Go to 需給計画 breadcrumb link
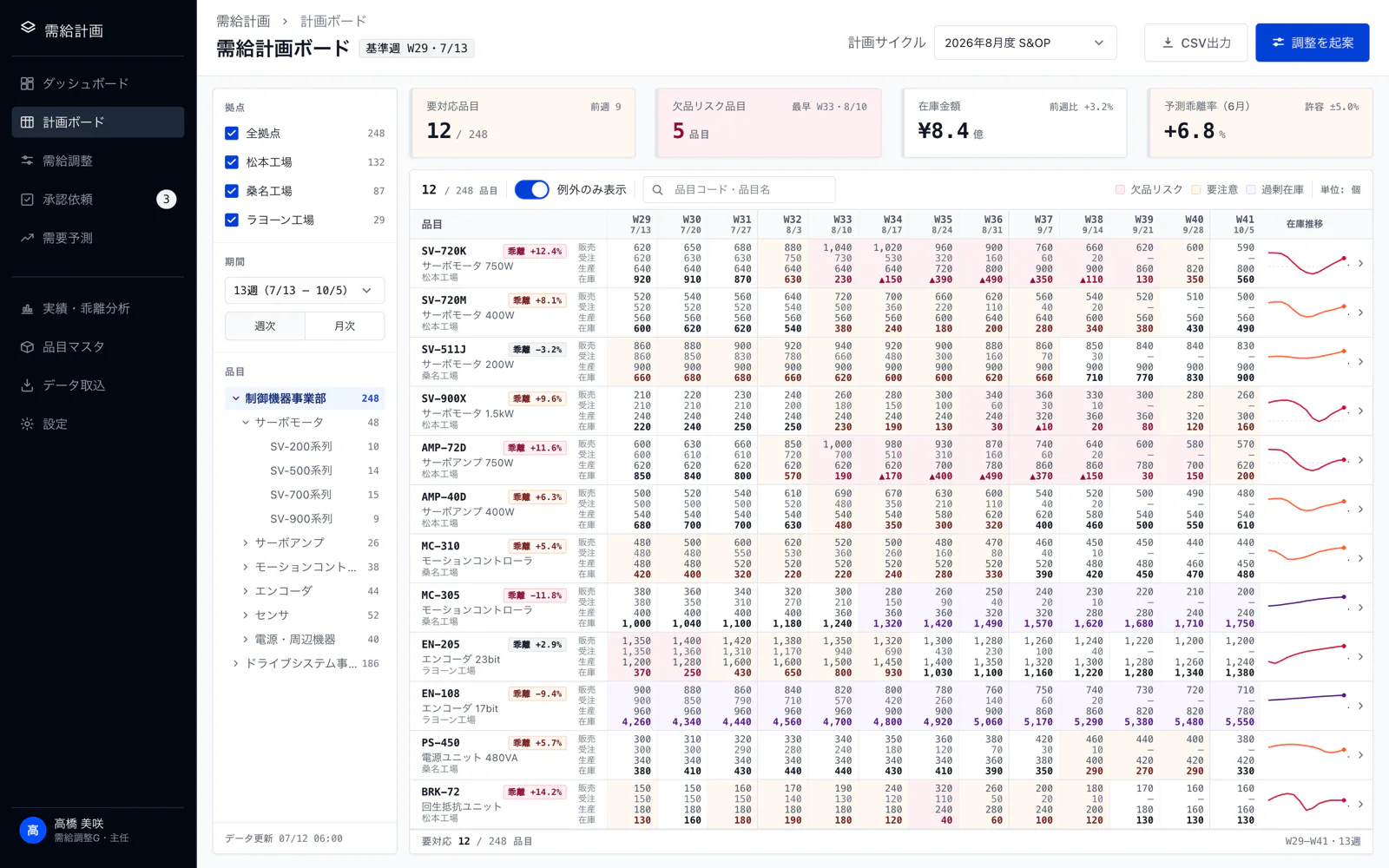This screenshot has height=868, width=1389. point(243,21)
